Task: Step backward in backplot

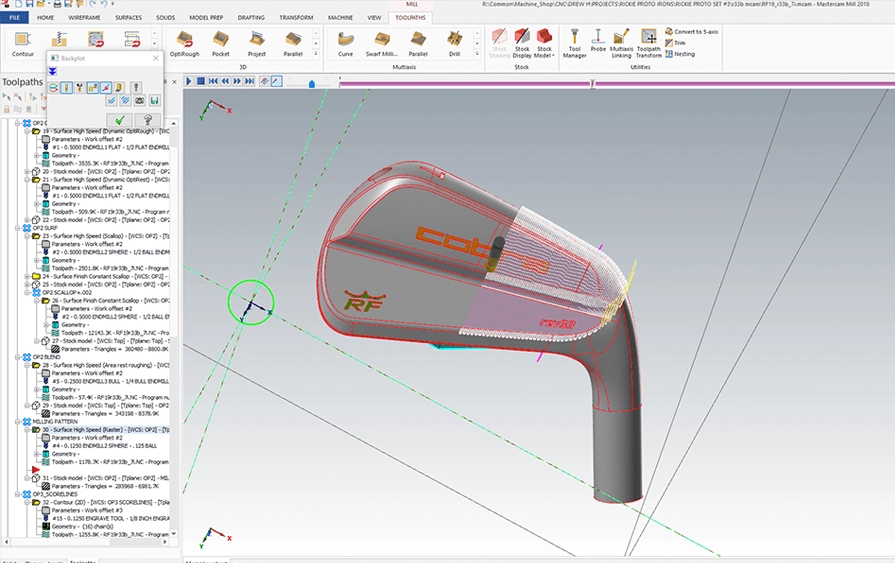Action: tap(225, 82)
